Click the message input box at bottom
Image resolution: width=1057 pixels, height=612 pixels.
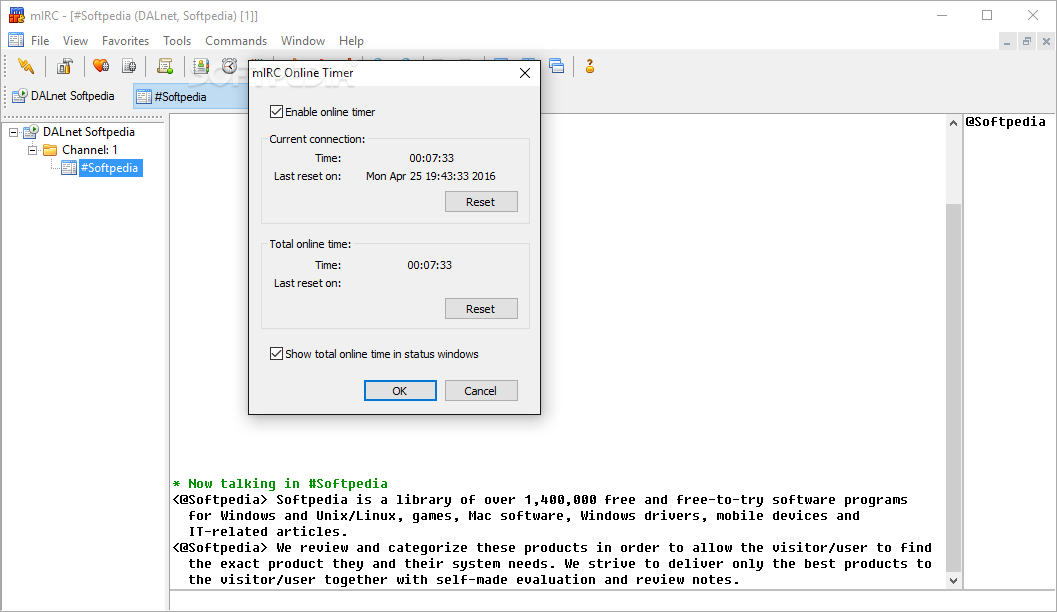point(610,601)
